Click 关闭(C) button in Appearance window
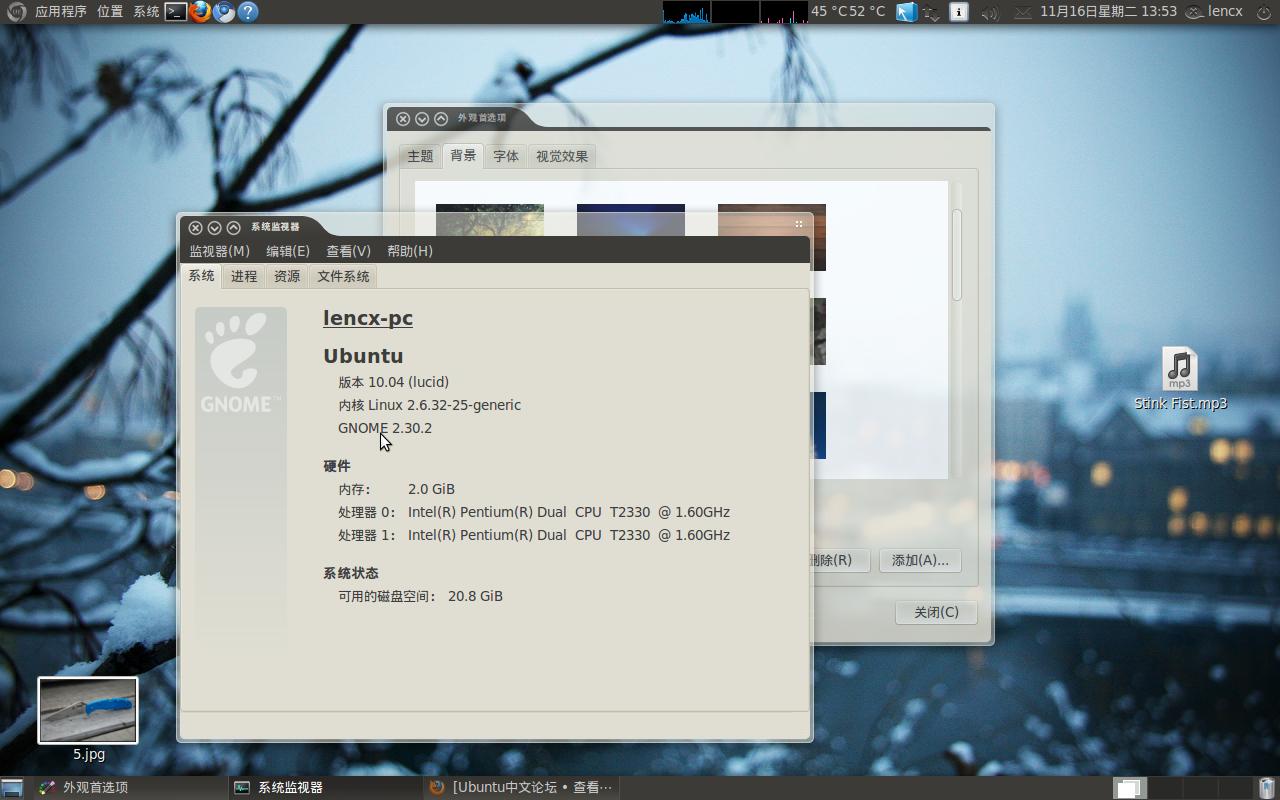 coord(936,612)
